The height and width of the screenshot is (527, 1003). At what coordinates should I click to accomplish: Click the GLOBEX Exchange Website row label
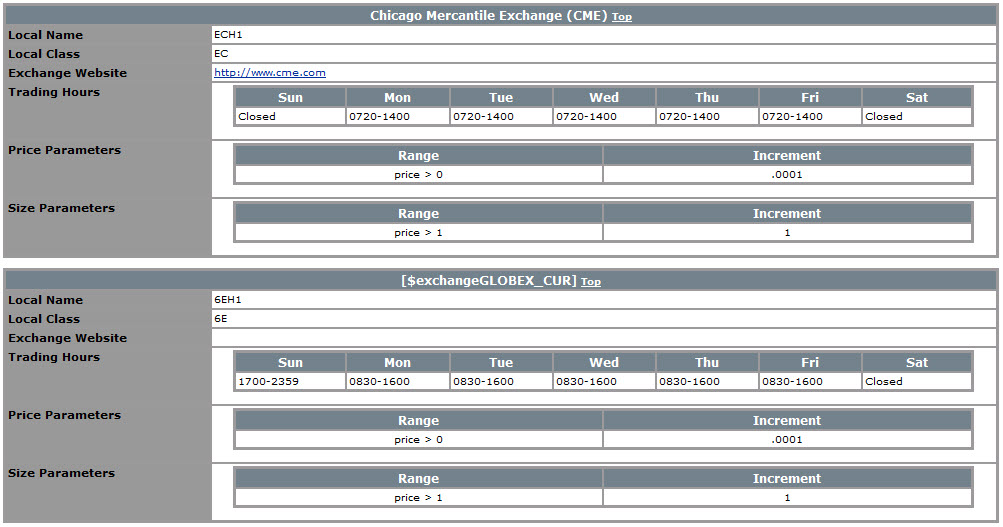(x=67, y=338)
